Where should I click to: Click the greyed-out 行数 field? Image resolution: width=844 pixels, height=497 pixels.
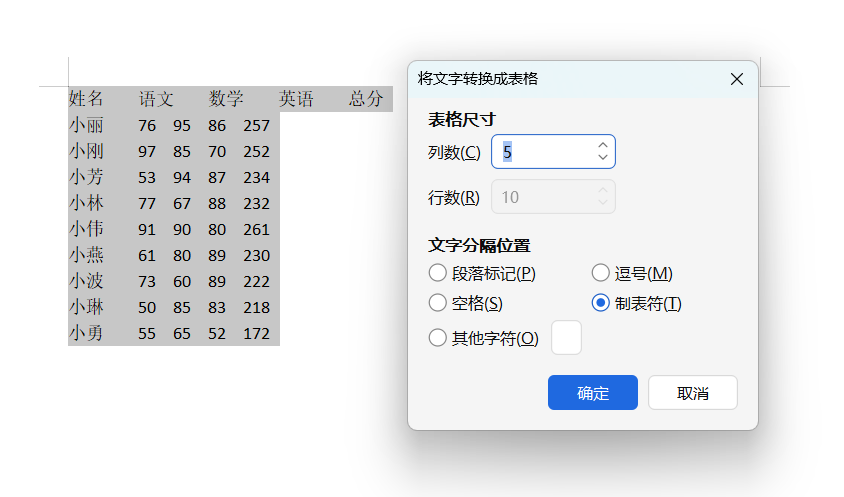coord(553,197)
